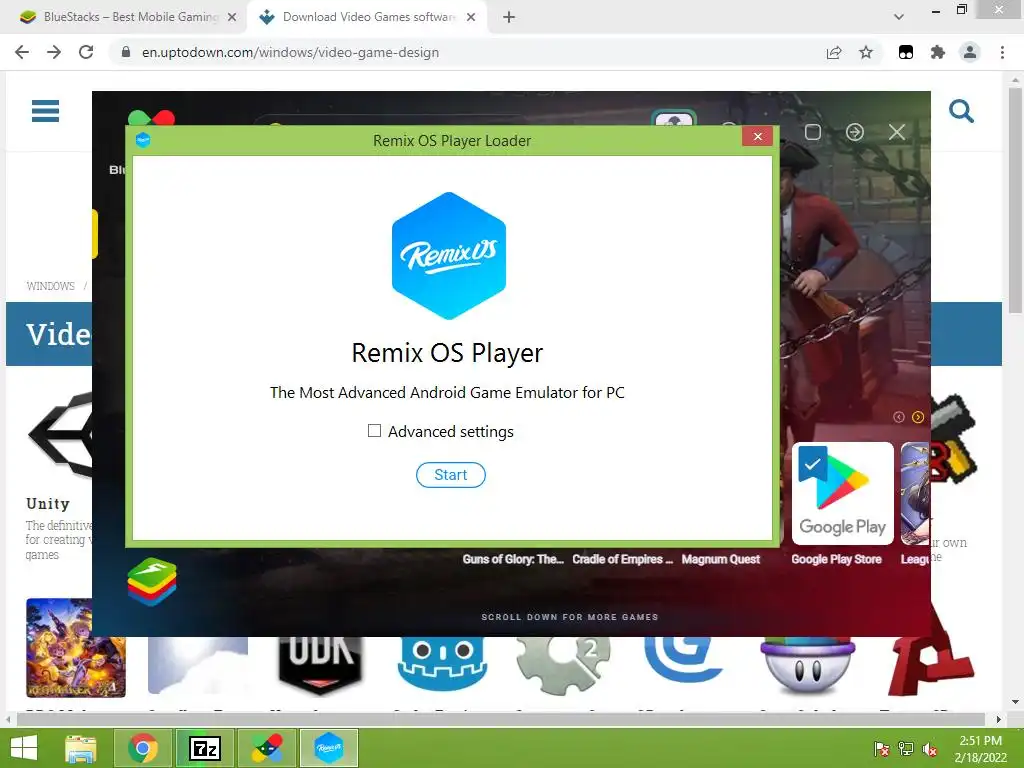Open the Godot engine icon

click(x=442, y=664)
